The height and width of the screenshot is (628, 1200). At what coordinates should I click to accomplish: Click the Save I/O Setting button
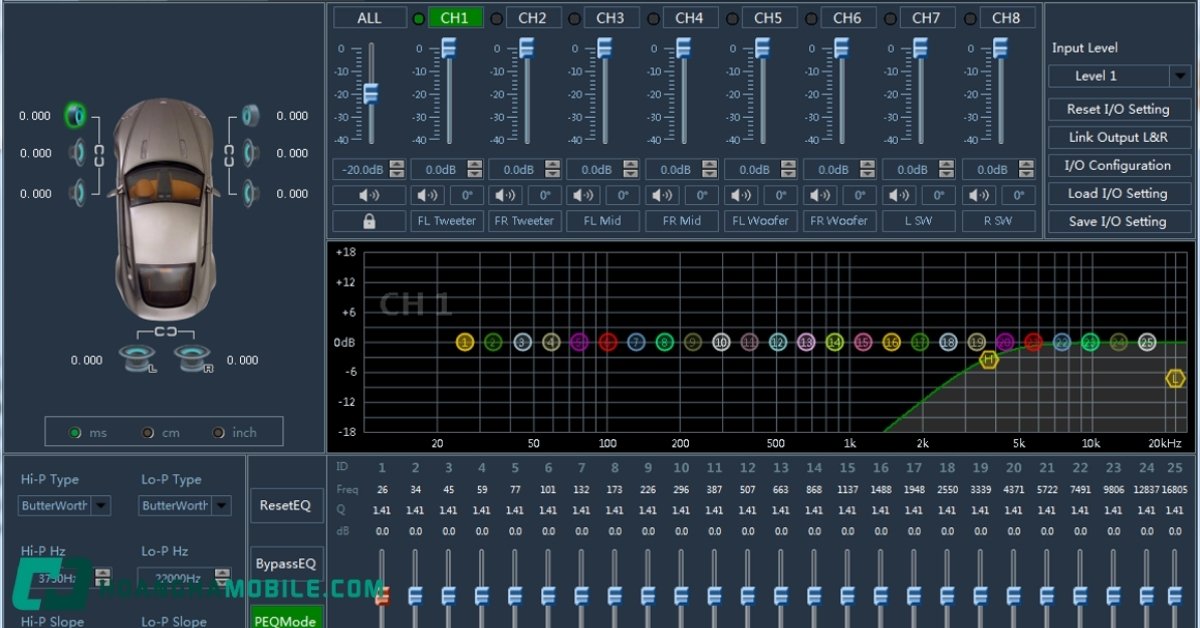(1119, 221)
